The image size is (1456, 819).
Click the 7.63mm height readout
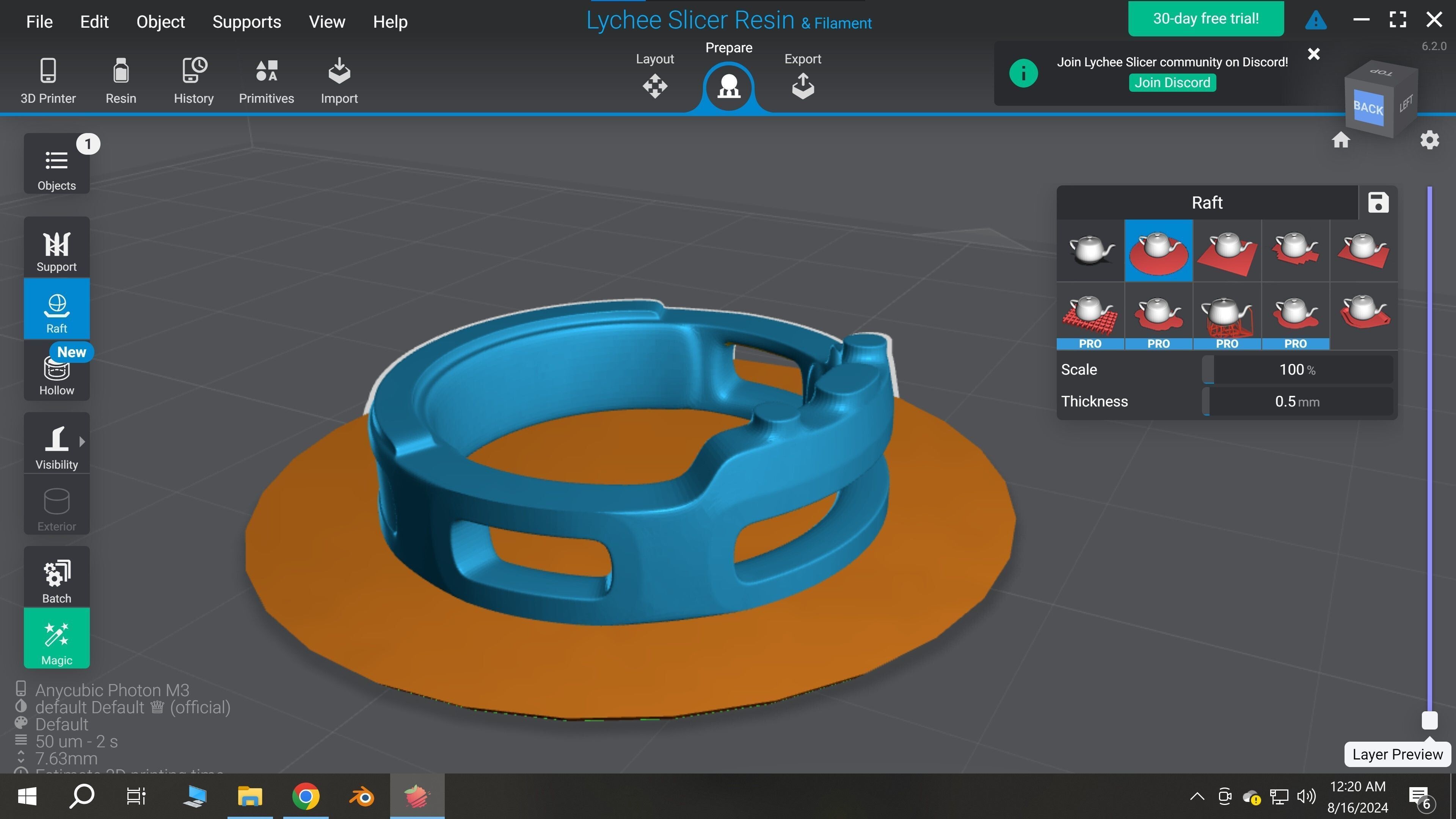(x=66, y=758)
